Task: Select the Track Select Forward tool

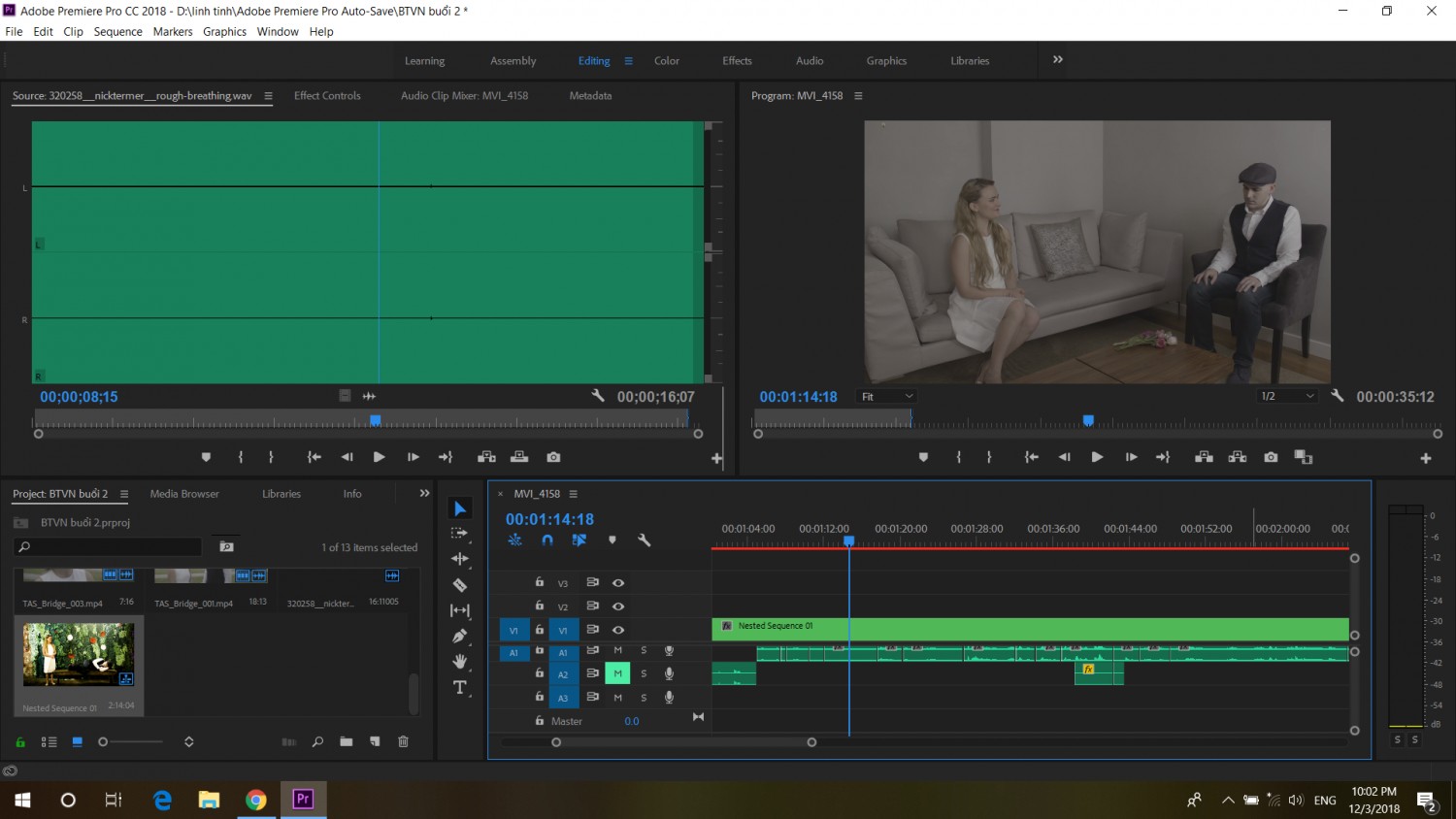Action: [460, 534]
